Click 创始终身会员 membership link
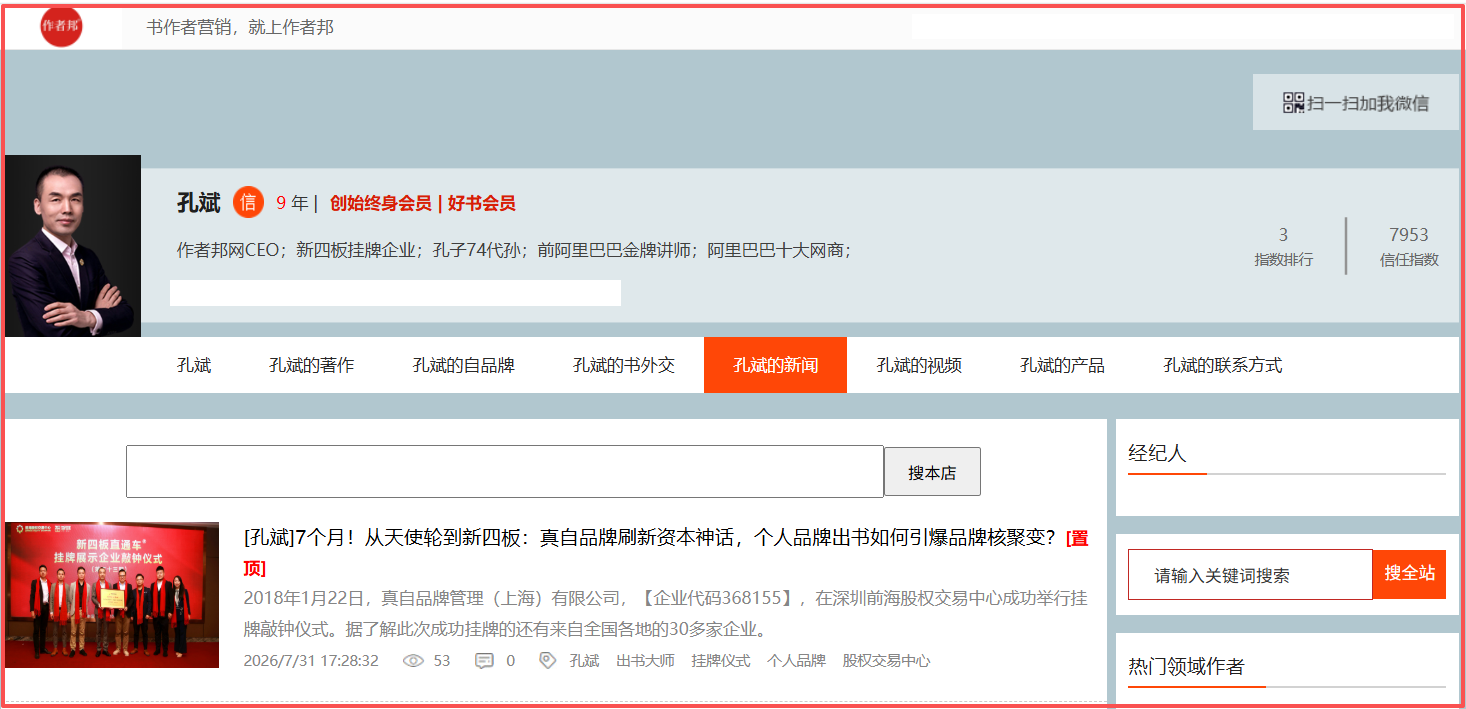 tap(381, 203)
